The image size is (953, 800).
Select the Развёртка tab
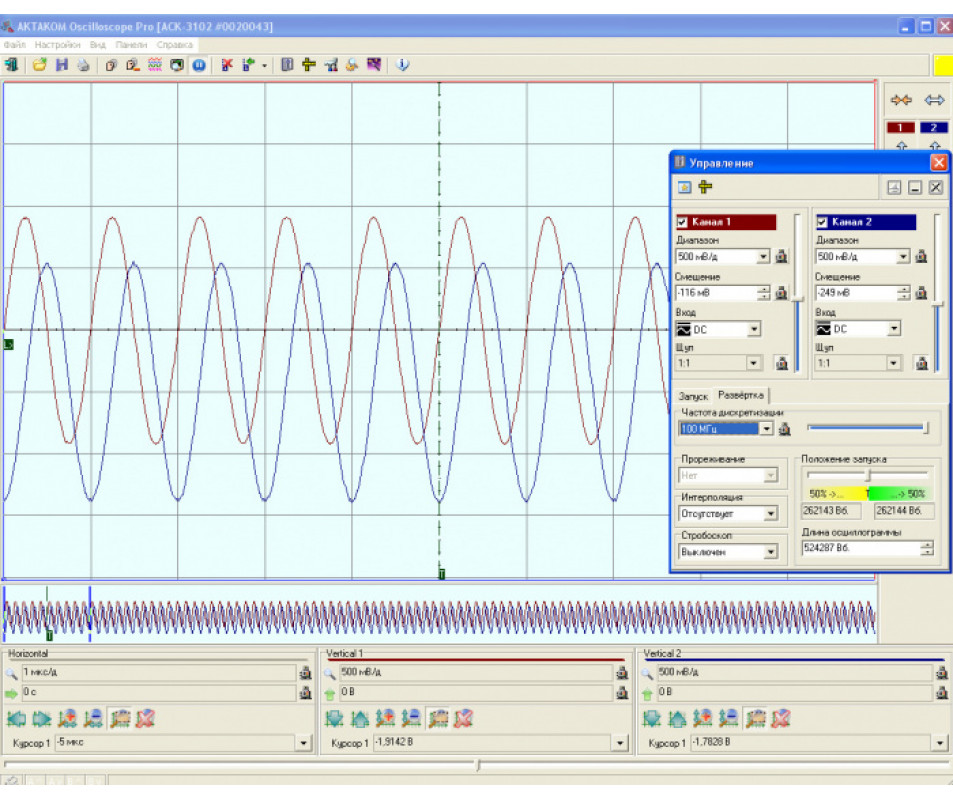pos(740,395)
